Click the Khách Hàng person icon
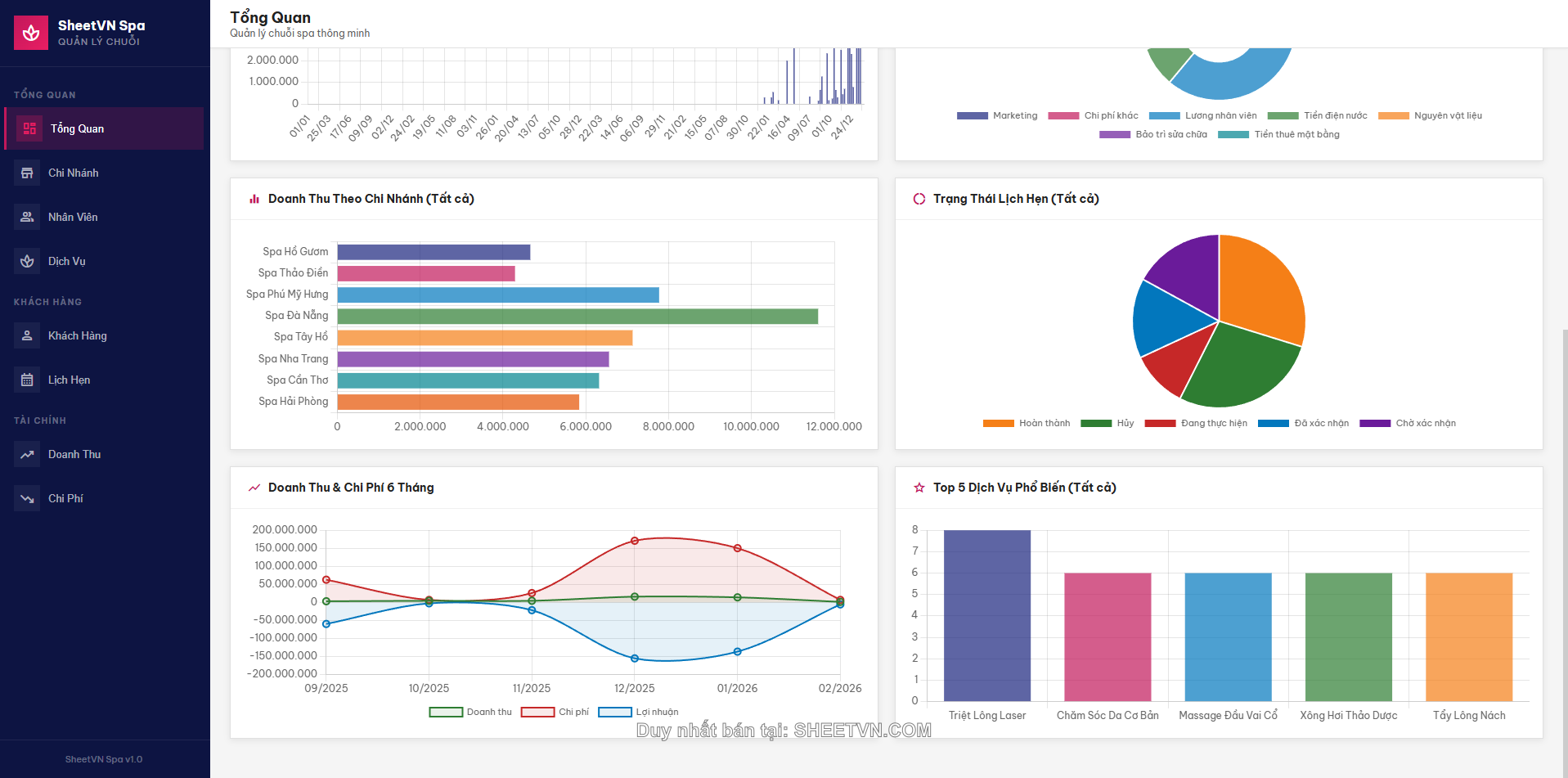 click(x=27, y=335)
